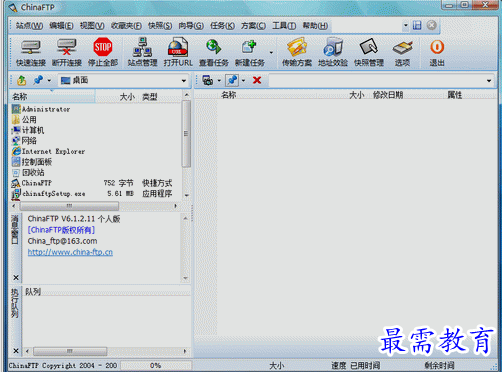Expand the 新建任务 dropdown arrow

pos(271,53)
